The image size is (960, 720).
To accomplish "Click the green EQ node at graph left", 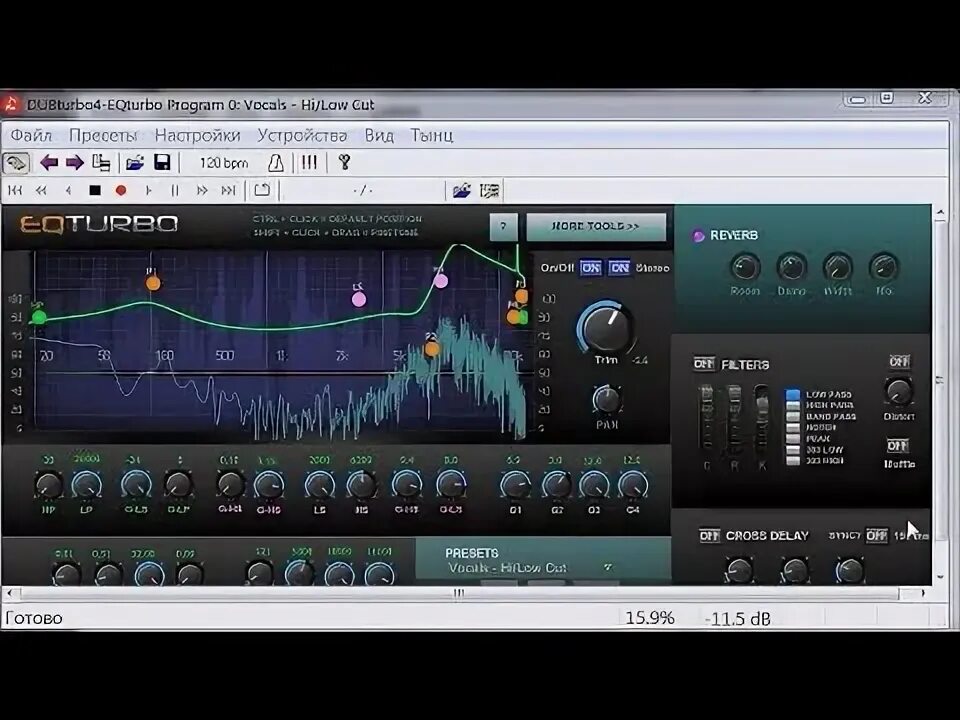I will point(39,317).
